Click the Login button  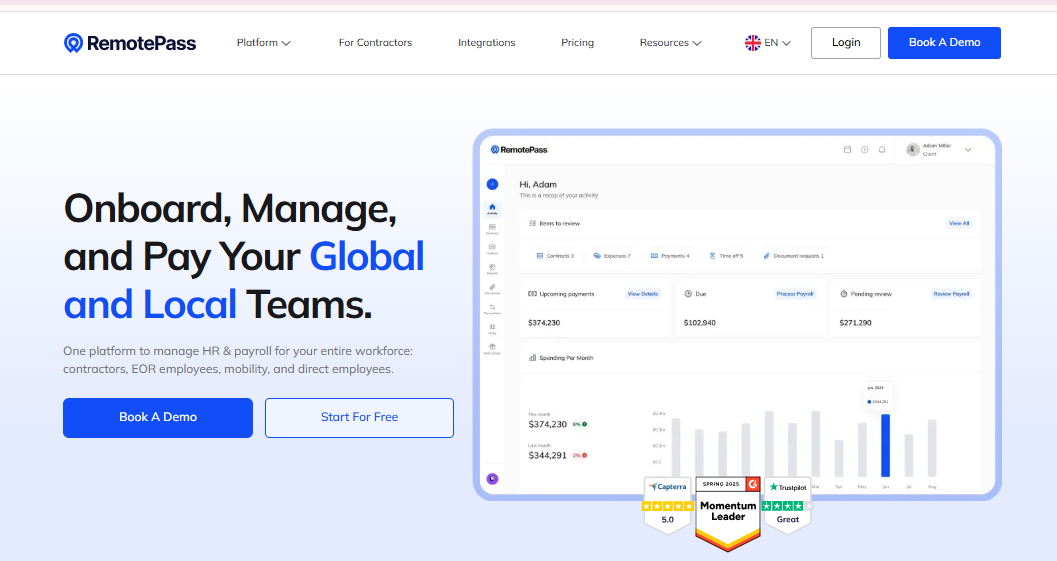click(846, 42)
